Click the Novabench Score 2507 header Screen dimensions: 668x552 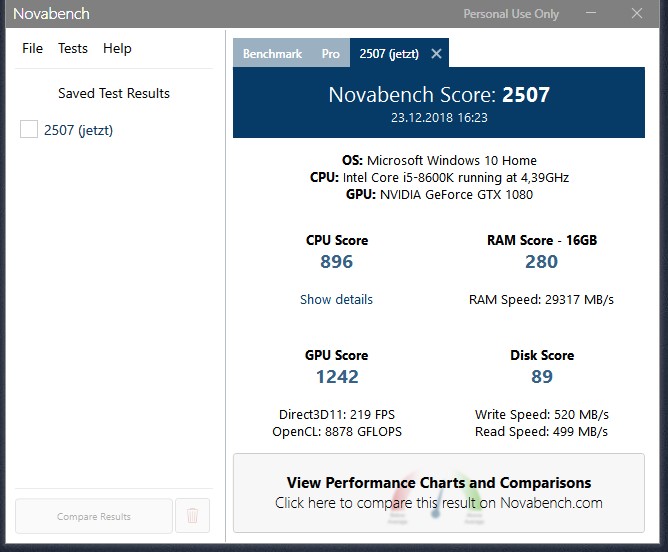439,96
